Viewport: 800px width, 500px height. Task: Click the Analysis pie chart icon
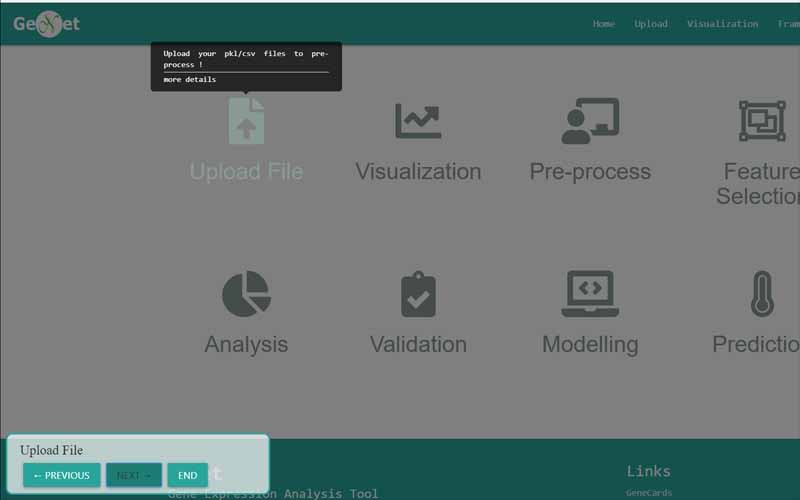coord(246,293)
